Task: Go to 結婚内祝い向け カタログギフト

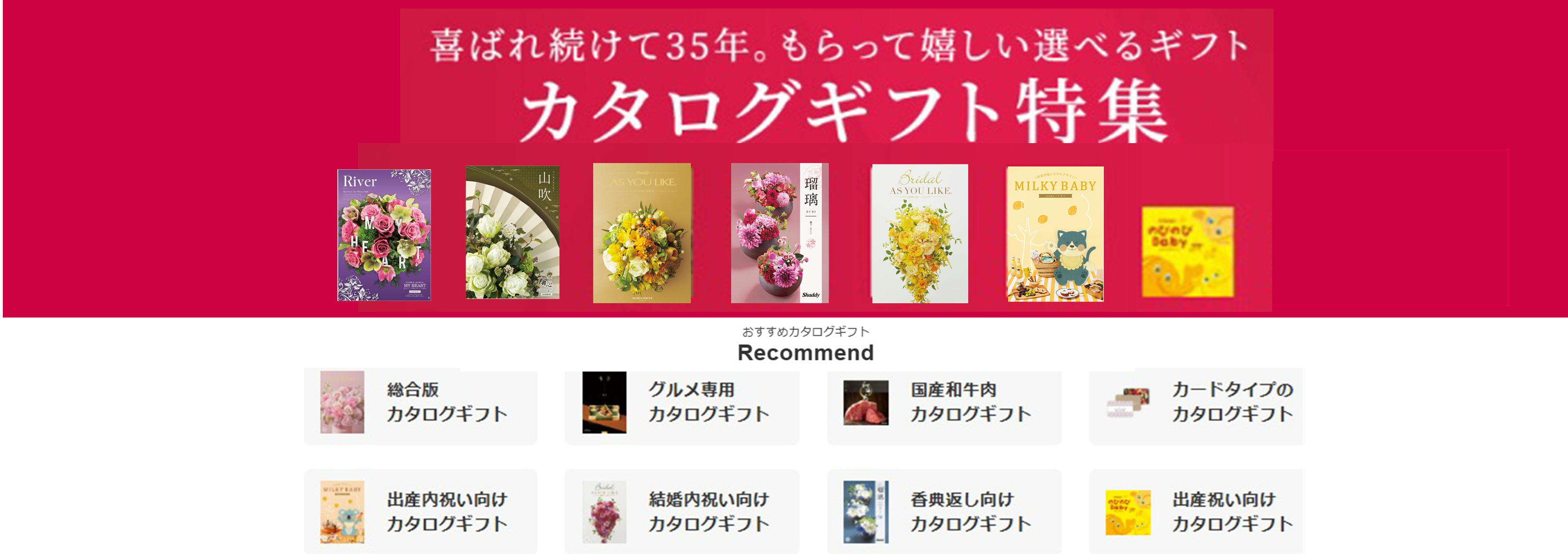Action: [x=682, y=511]
